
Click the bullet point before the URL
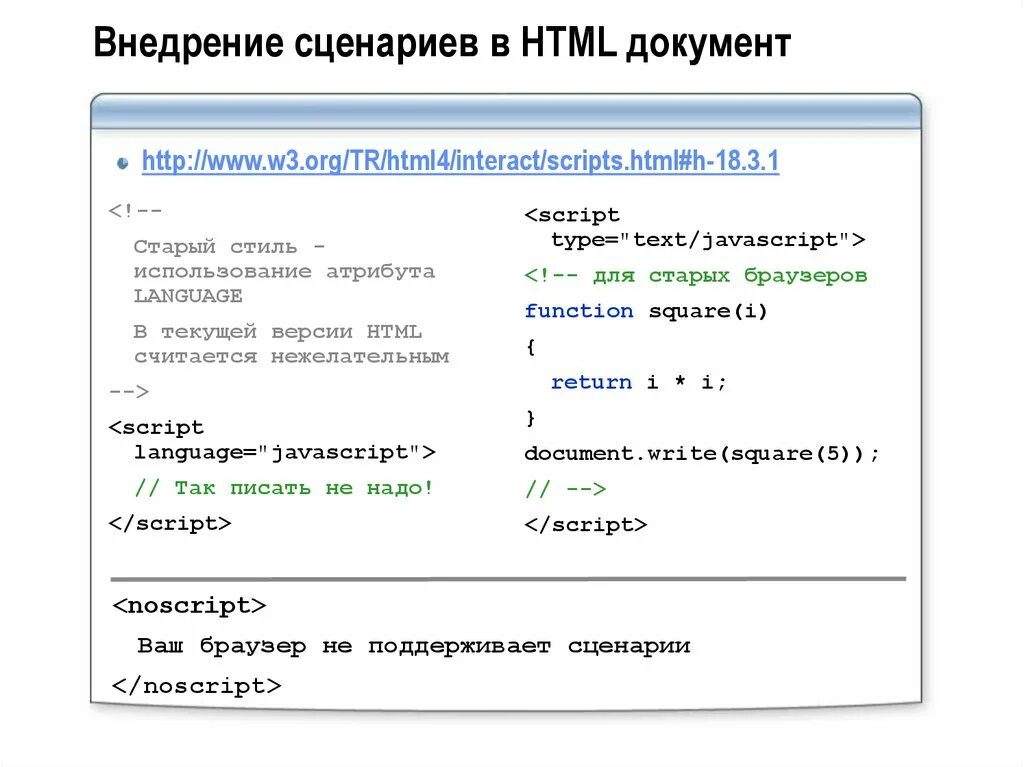tap(122, 163)
